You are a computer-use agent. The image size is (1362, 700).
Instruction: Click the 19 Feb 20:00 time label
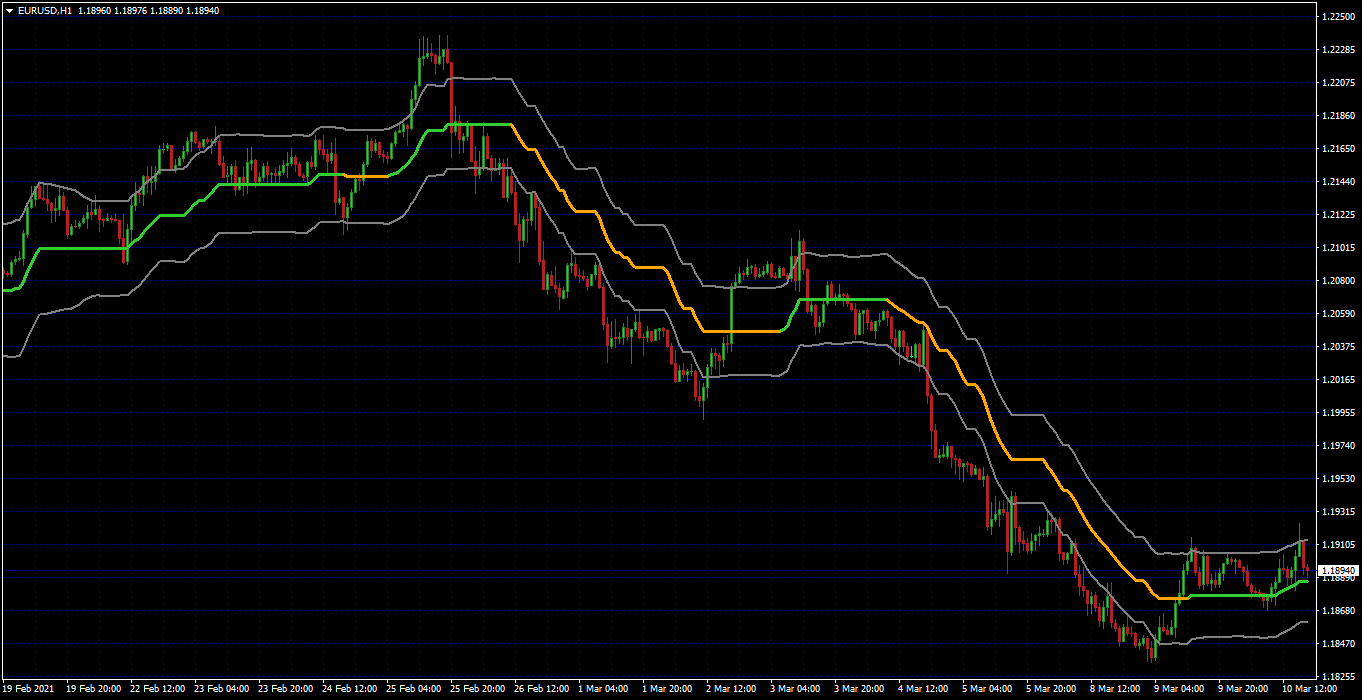pos(93,689)
